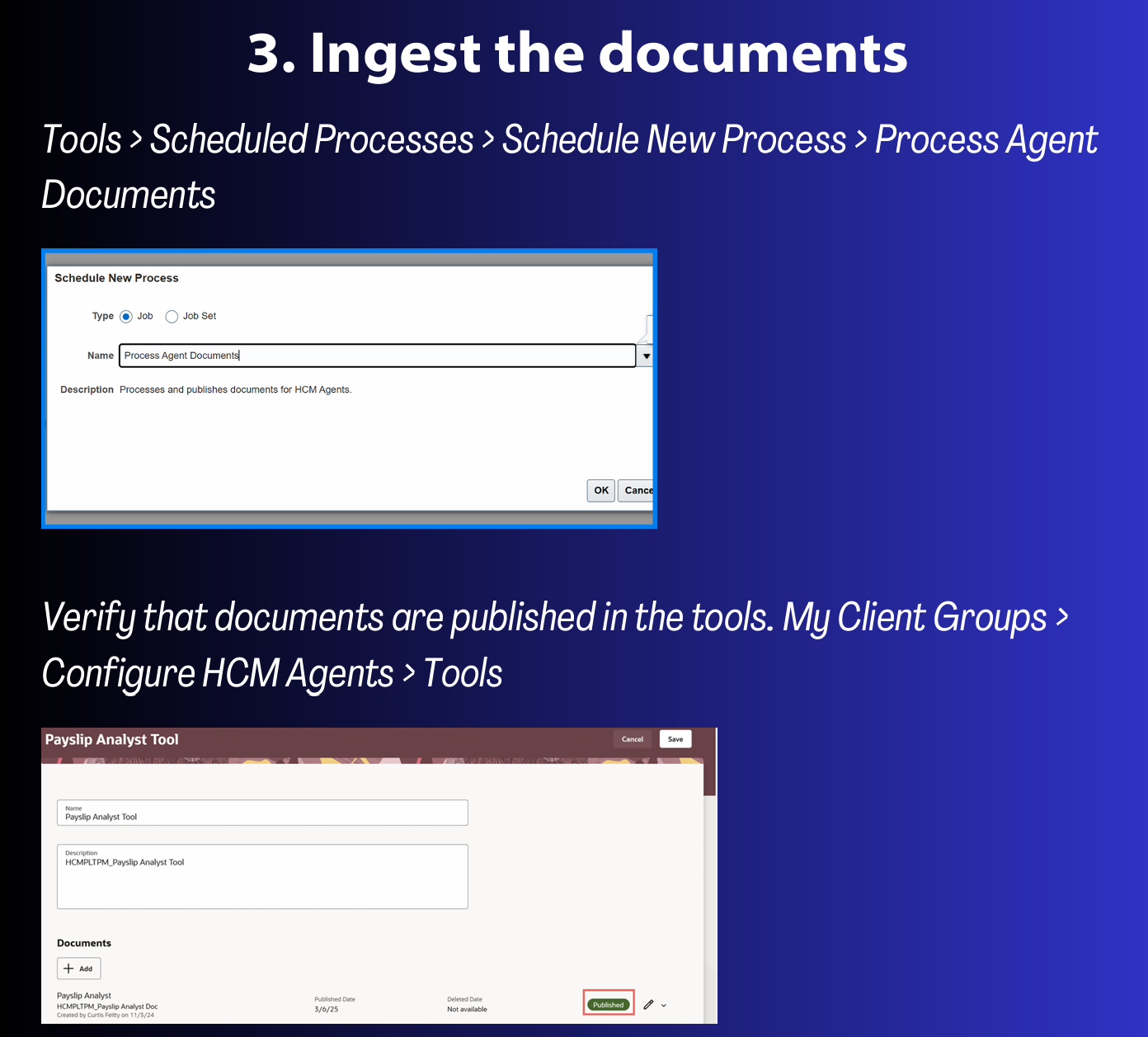The height and width of the screenshot is (1037, 1148).
Task: Select the Payslip Analyst document row title
Action: [x=84, y=996]
